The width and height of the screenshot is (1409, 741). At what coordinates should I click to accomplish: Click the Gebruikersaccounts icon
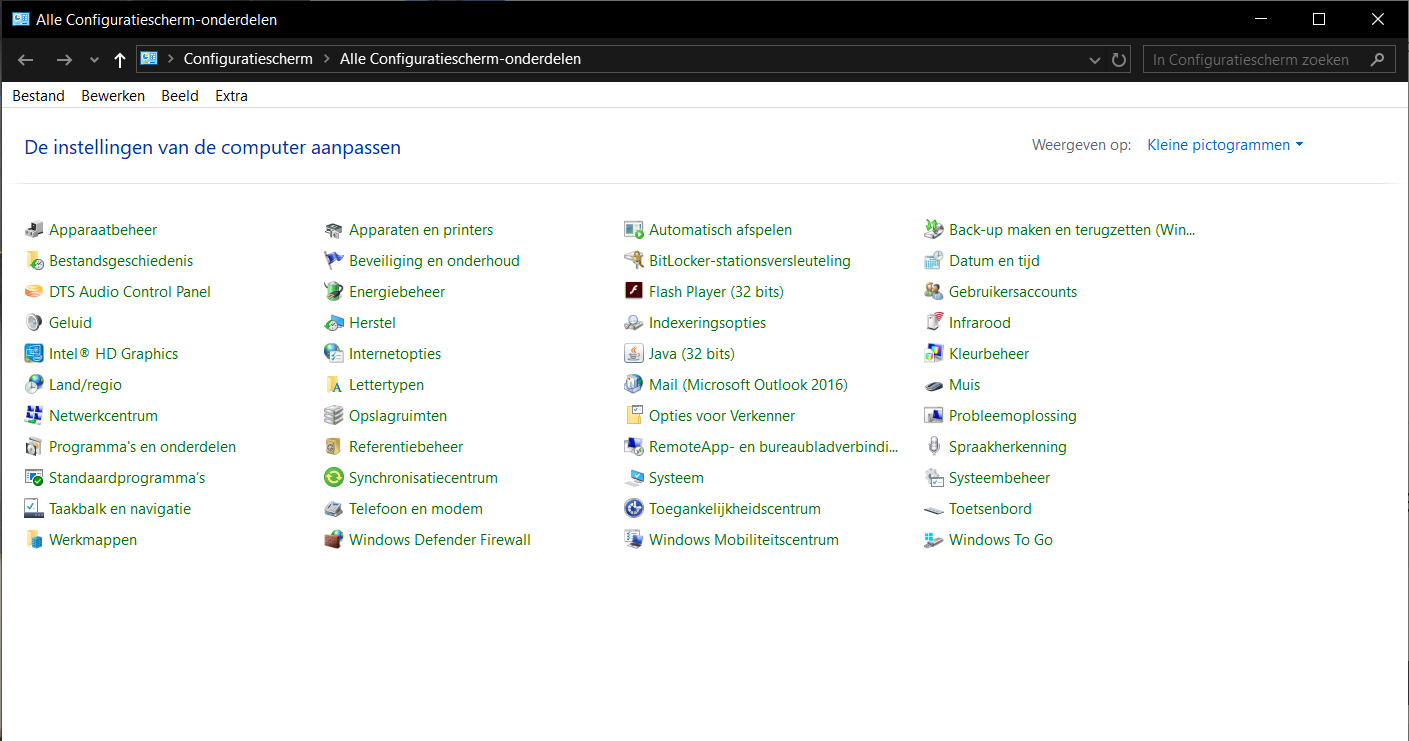(934, 292)
